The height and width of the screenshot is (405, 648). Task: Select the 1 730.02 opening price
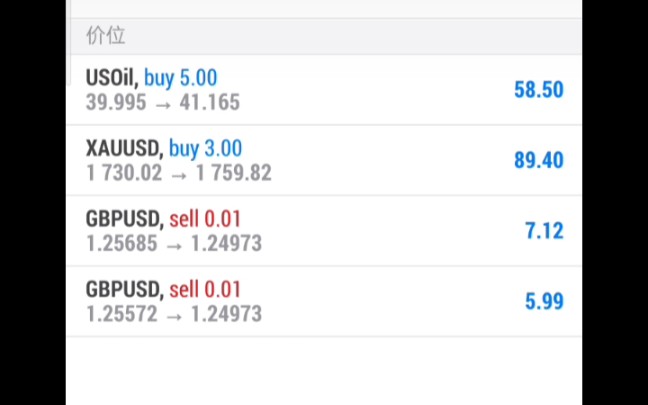(124, 173)
